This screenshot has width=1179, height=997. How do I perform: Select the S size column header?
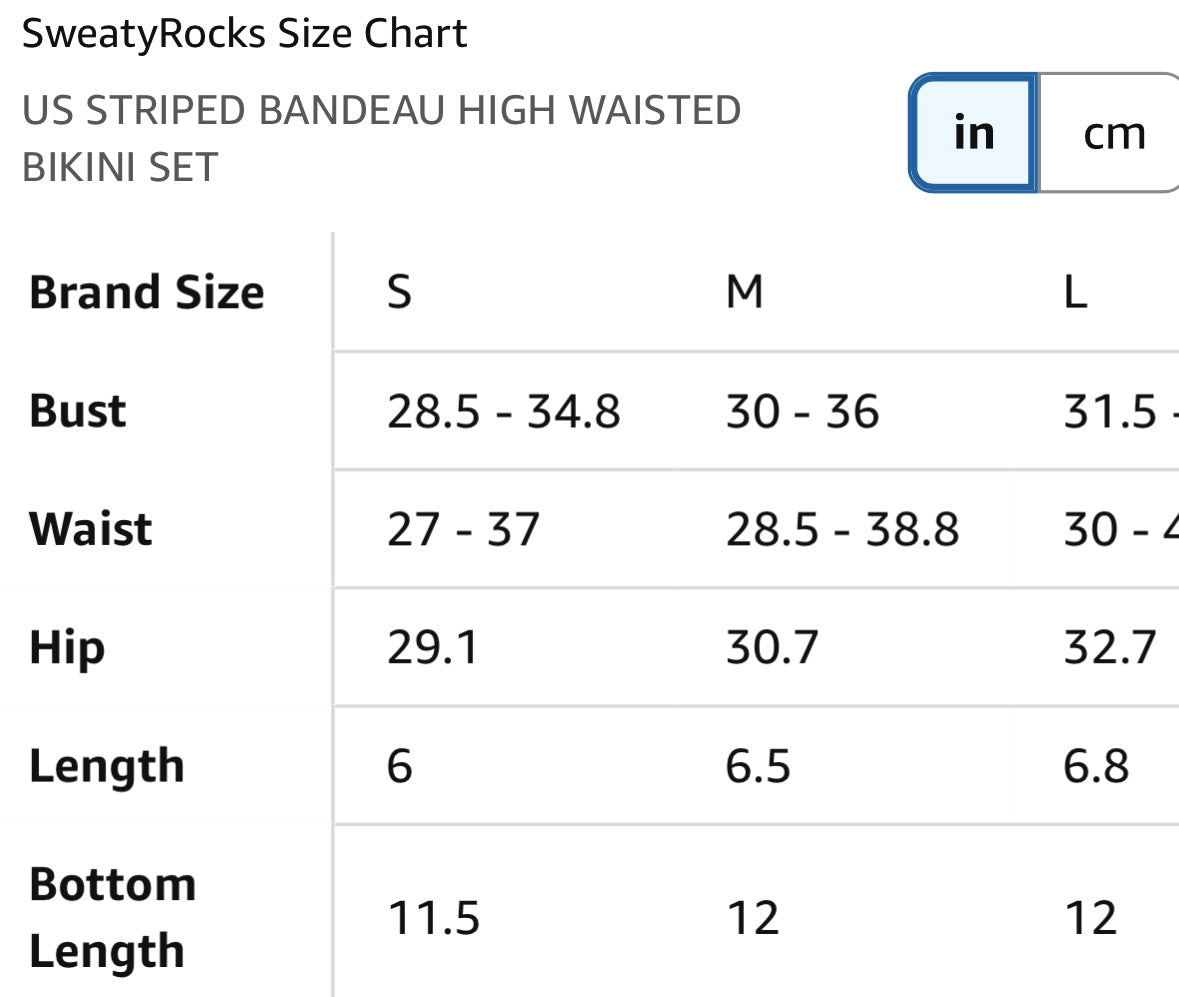point(398,292)
